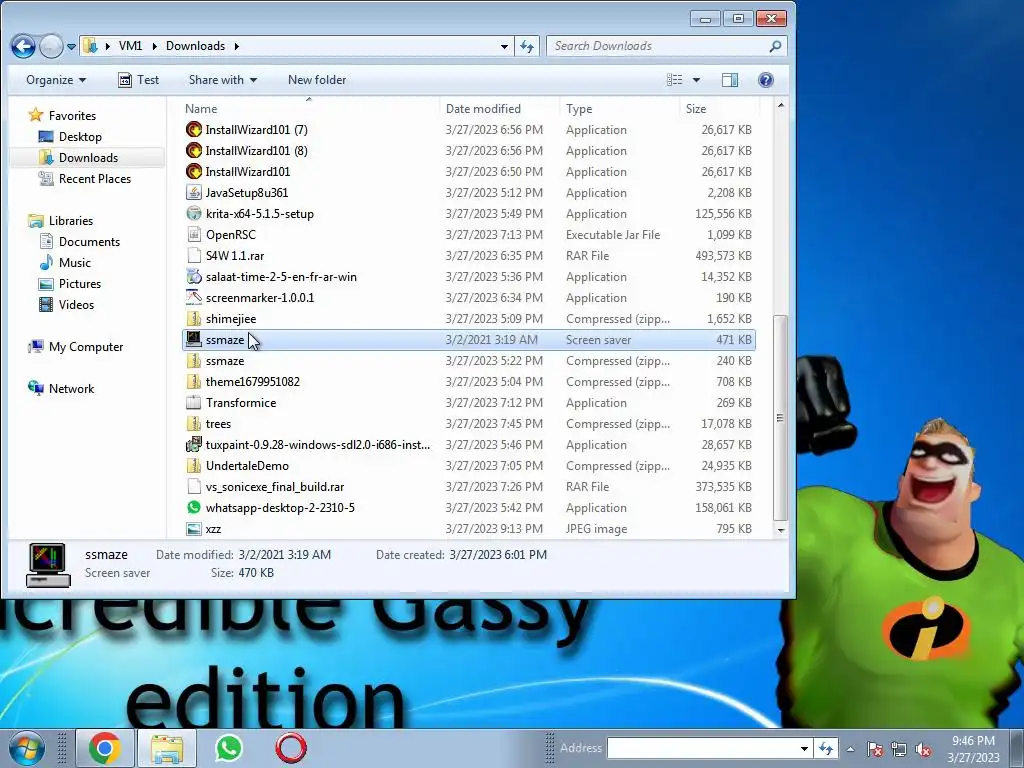Click the Help question mark icon
Image resolution: width=1024 pixels, height=768 pixels.
point(765,80)
